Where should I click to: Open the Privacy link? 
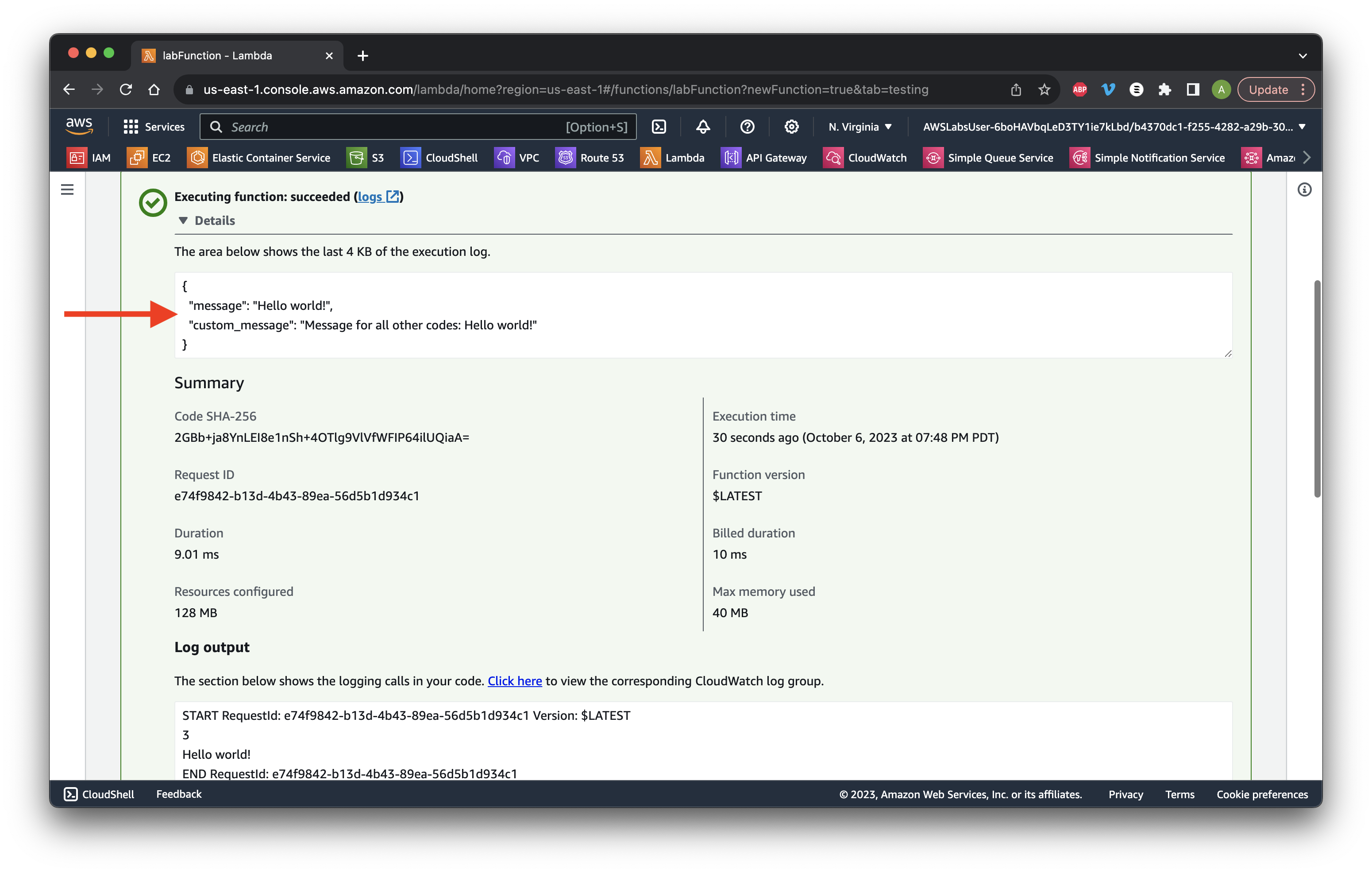point(1125,794)
